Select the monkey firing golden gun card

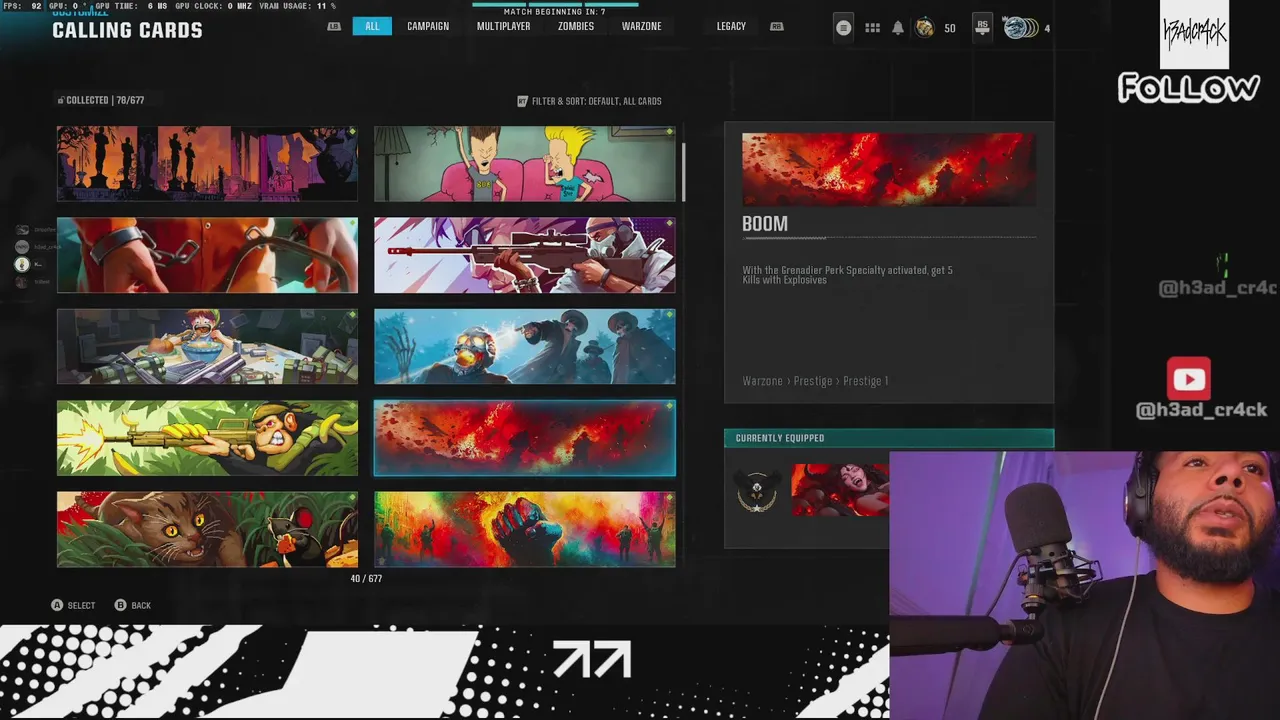tap(207, 438)
